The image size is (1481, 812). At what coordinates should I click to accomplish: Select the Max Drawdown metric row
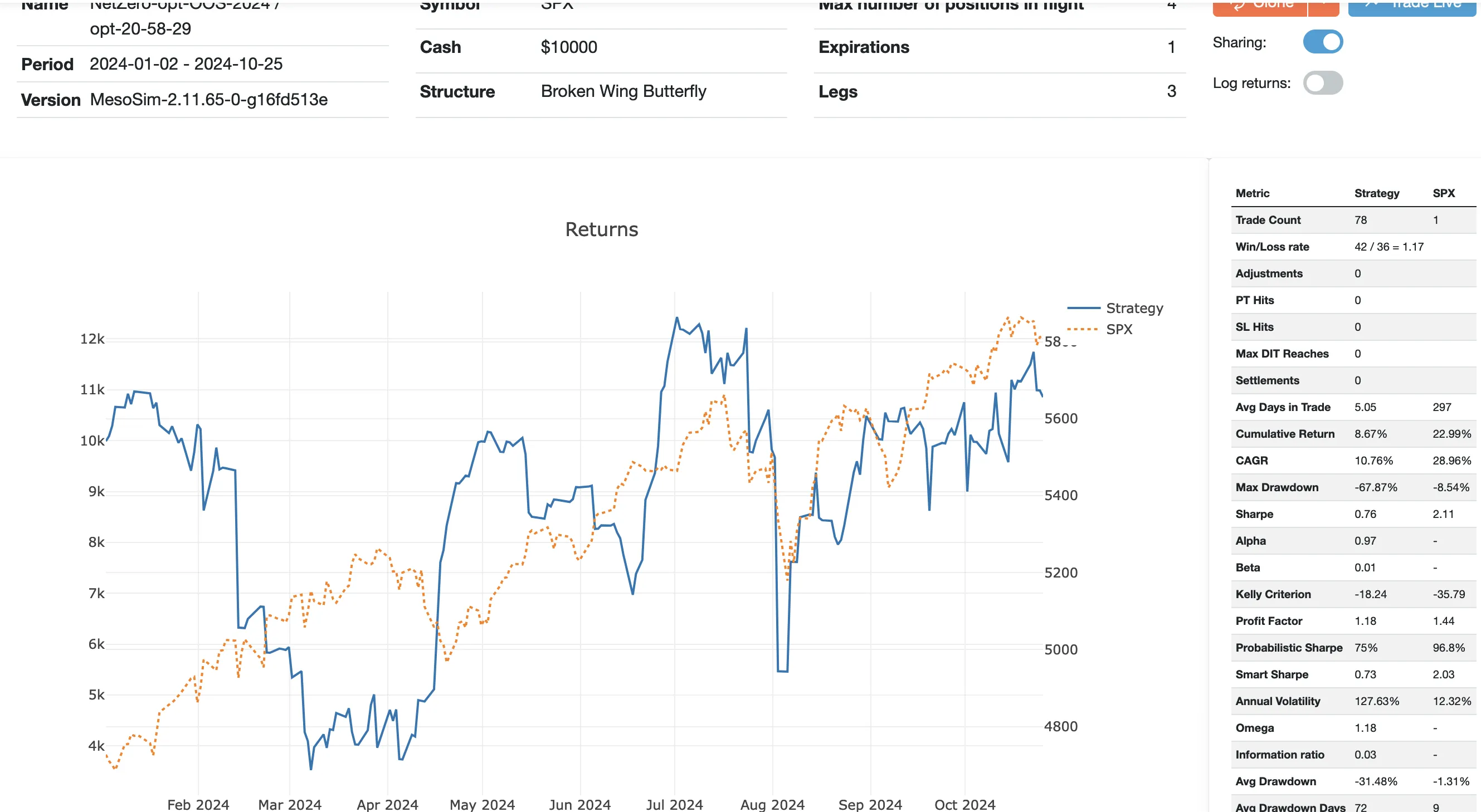1277,487
